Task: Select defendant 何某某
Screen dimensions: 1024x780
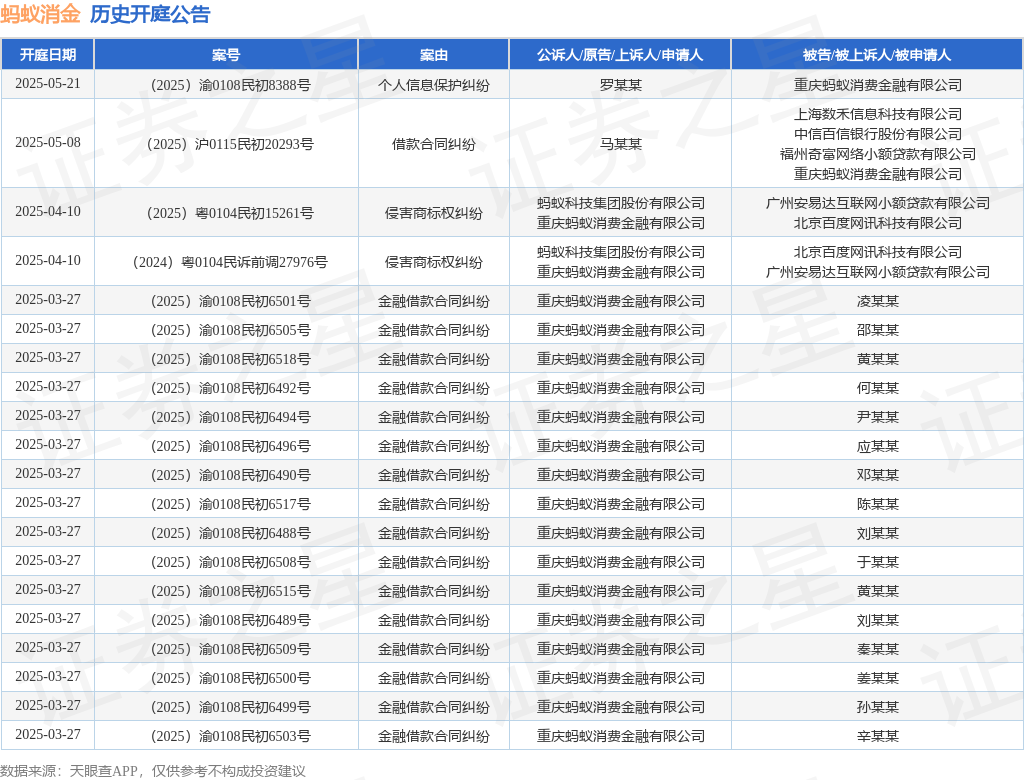Action: (878, 388)
